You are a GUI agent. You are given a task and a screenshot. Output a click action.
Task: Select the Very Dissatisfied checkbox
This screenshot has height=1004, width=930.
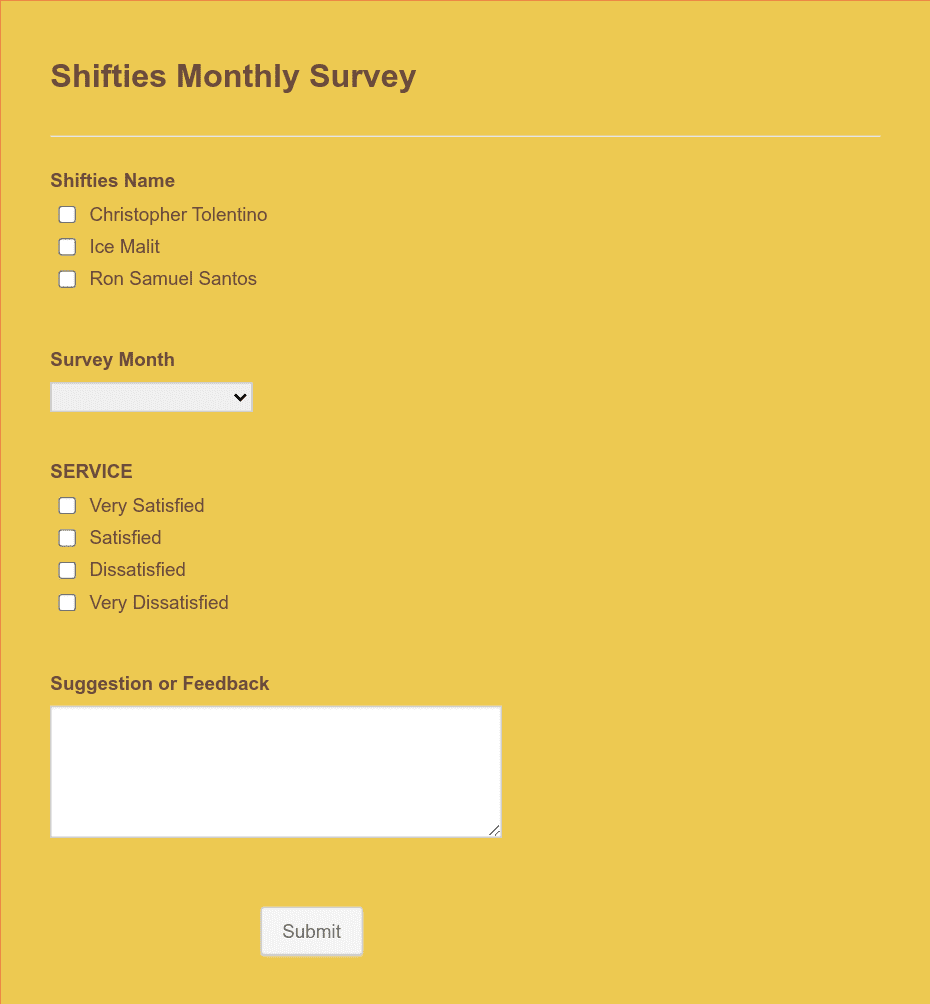pyautogui.click(x=66, y=602)
